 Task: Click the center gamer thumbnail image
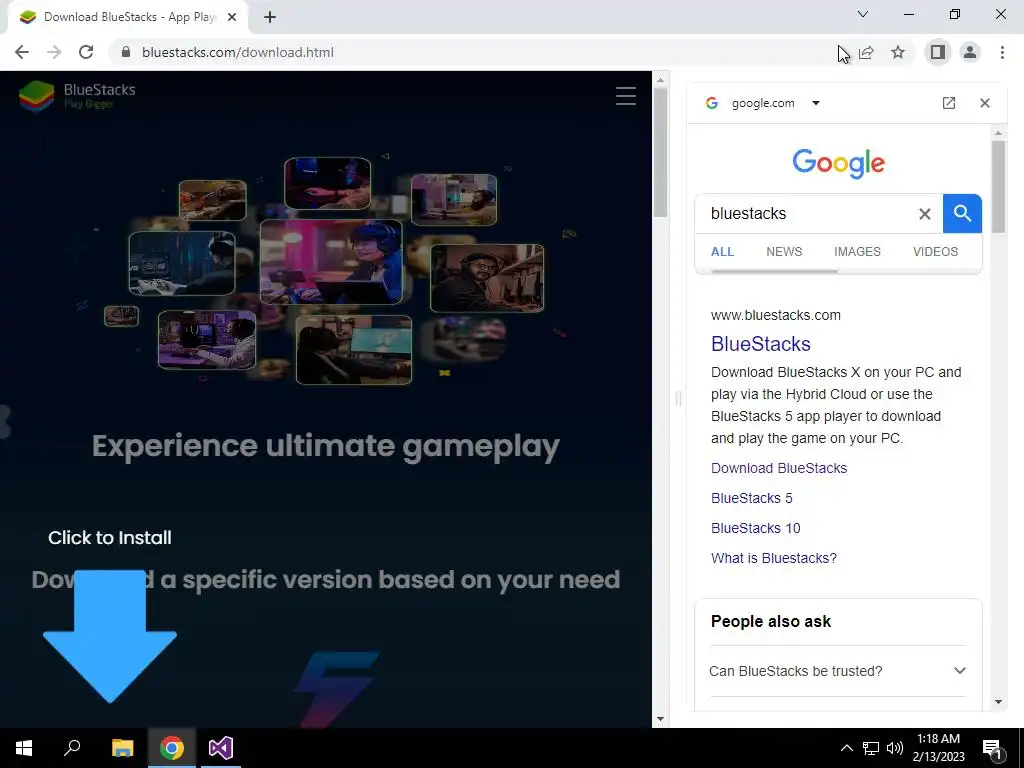(x=331, y=262)
